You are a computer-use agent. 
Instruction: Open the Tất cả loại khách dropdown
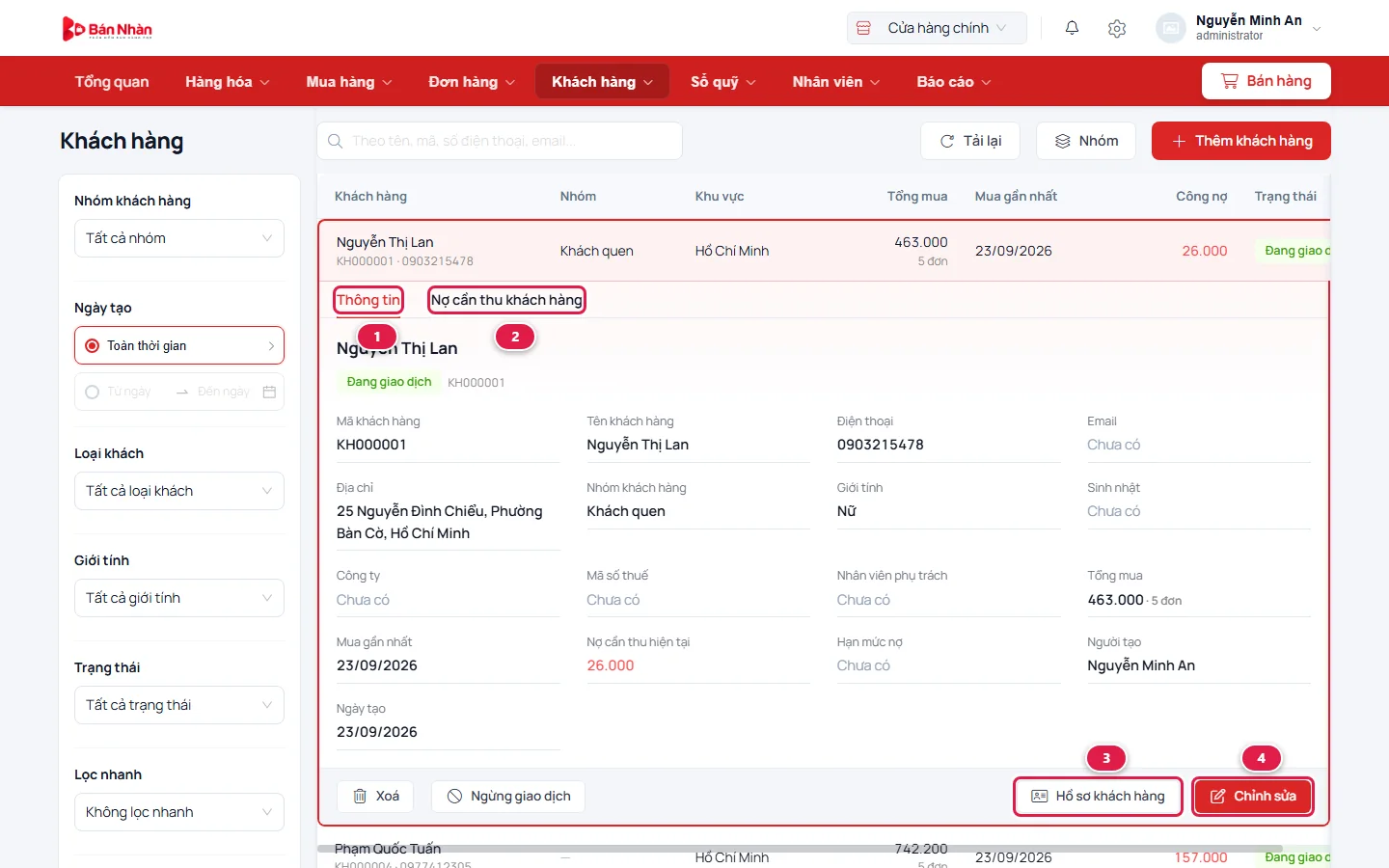tap(179, 491)
